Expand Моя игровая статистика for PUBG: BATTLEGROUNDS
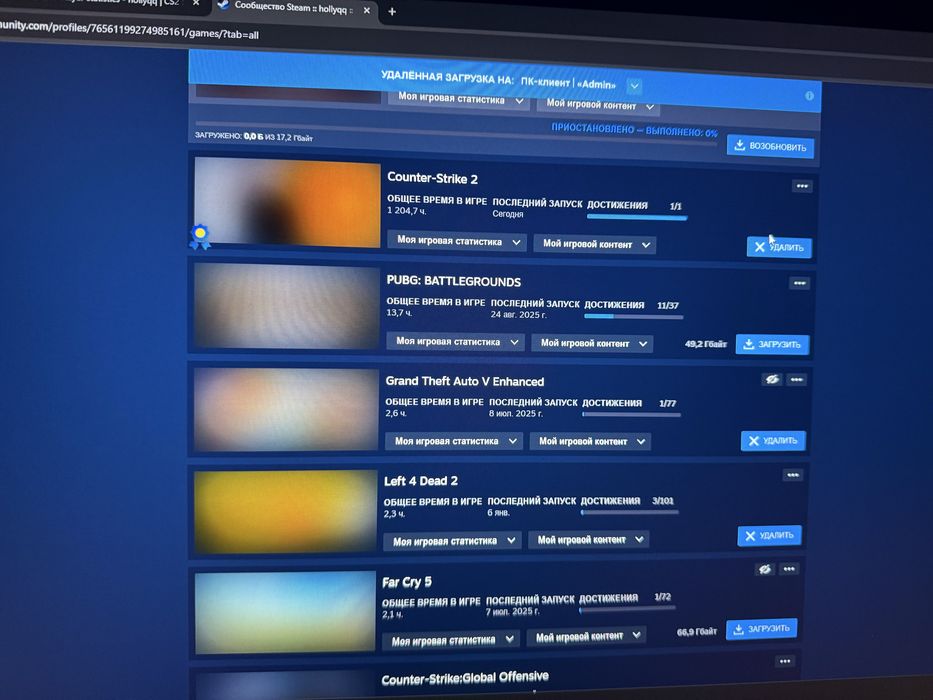 [455, 342]
